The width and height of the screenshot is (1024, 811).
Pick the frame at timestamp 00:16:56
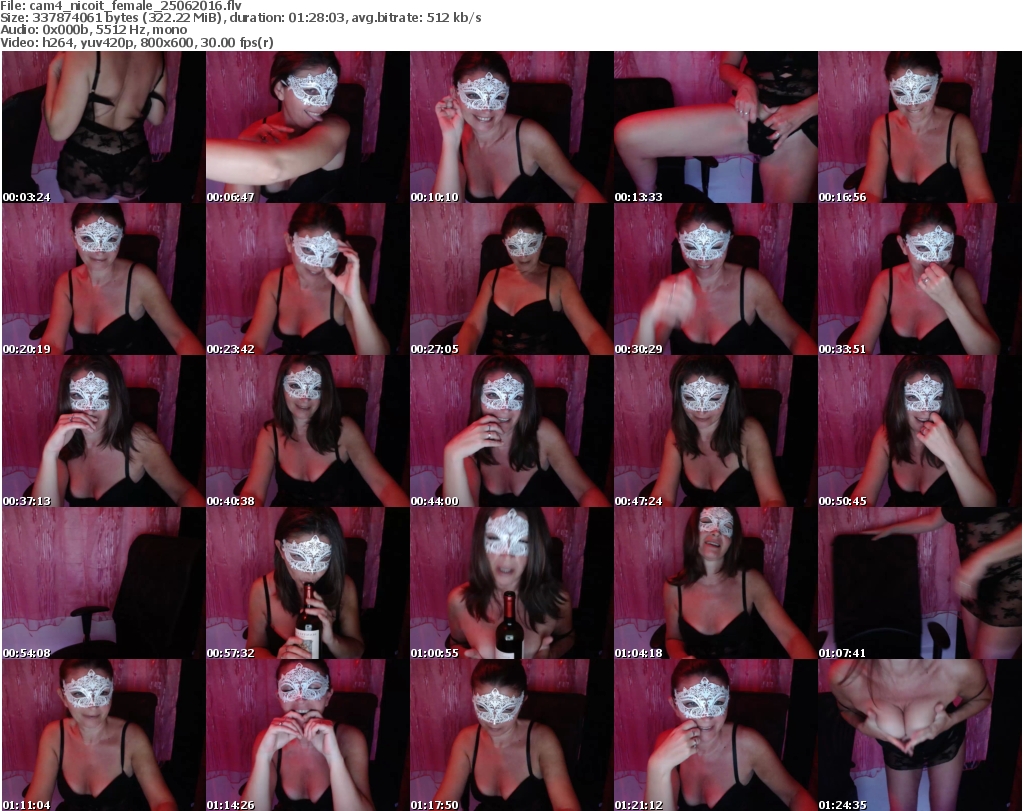[920, 127]
